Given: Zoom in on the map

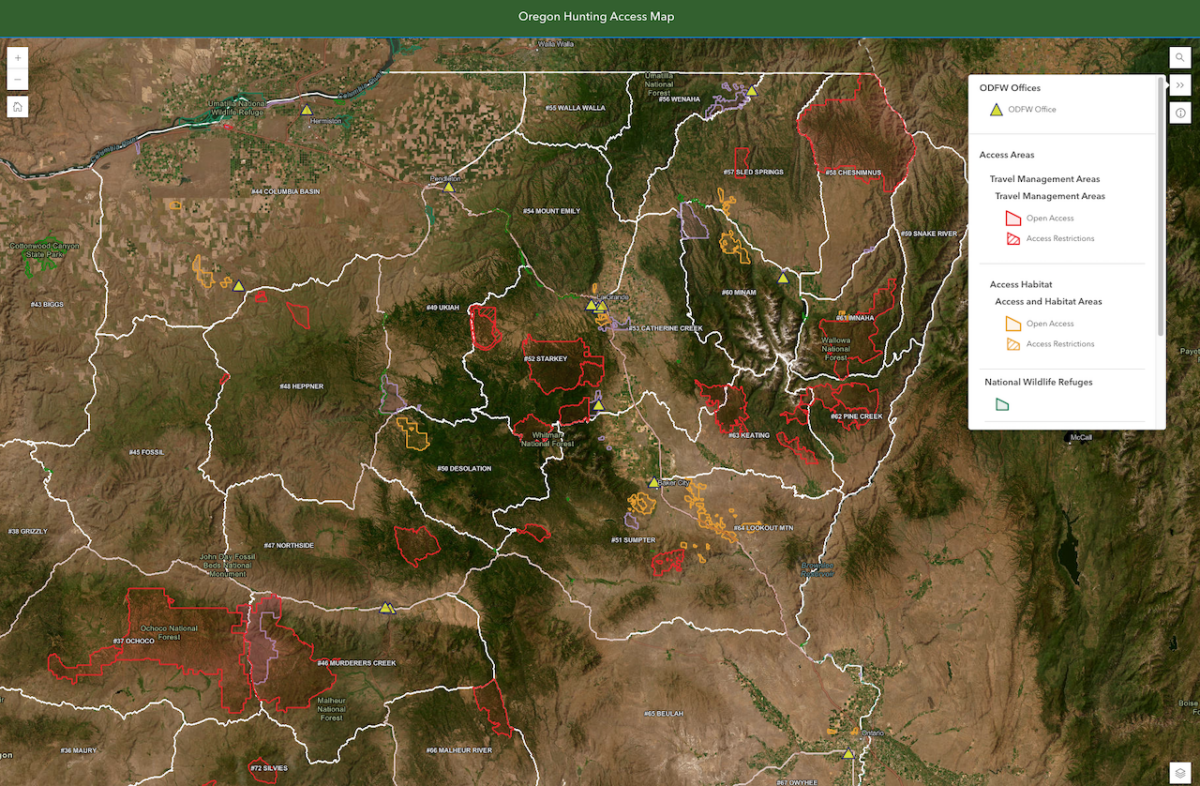Looking at the screenshot, I should [x=18, y=58].
